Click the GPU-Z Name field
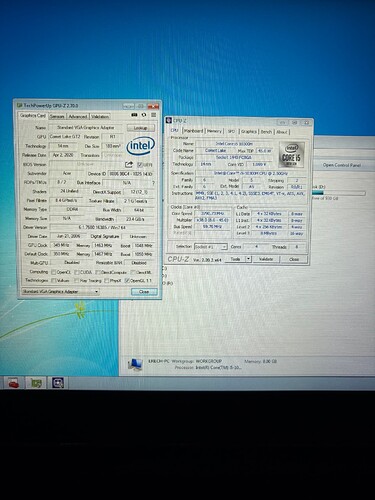This screenshot has height=500, width=375. (x=86, y=128)
